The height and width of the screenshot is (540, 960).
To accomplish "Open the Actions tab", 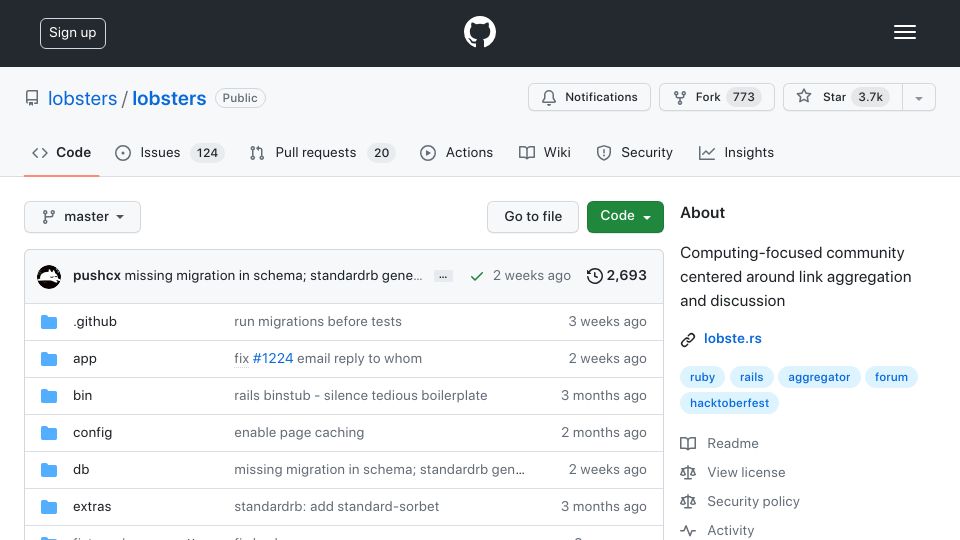I will pos(456,152).
